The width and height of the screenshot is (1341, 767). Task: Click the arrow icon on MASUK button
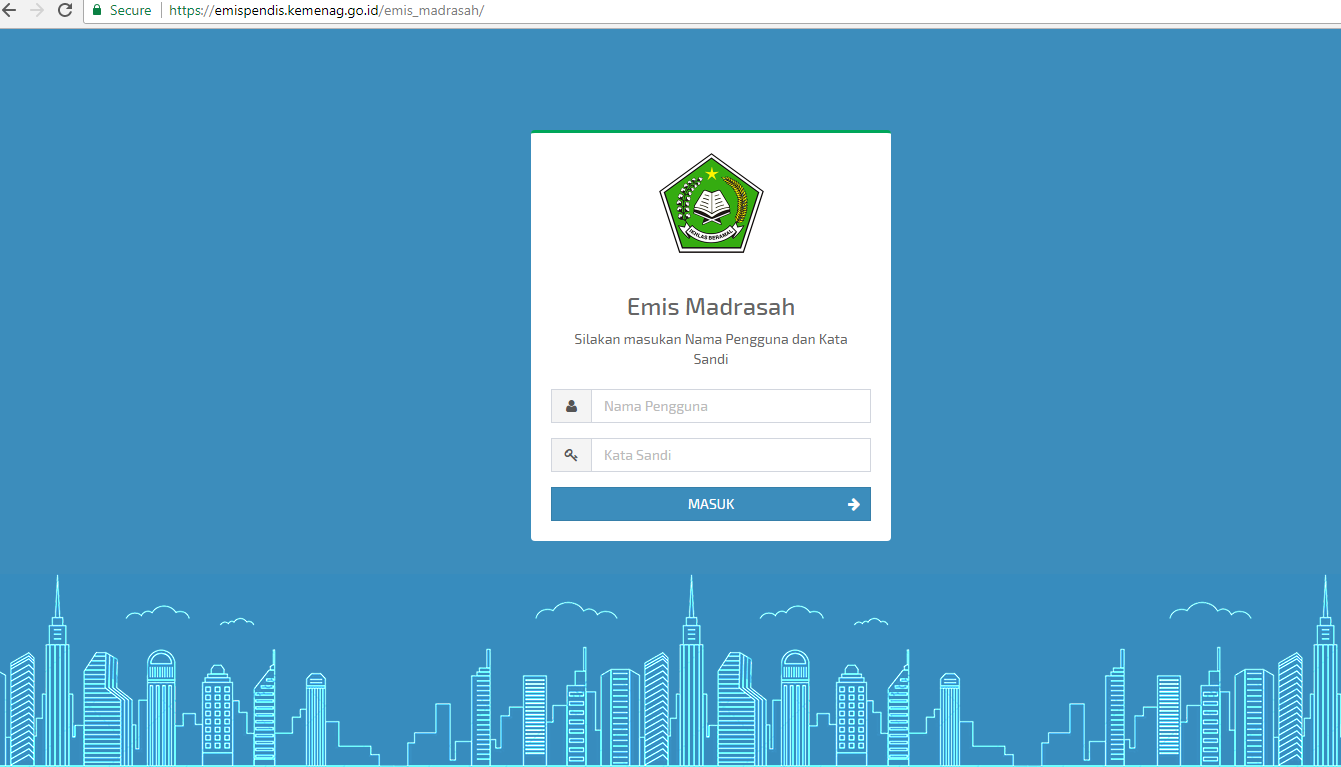tap(854, 504)
